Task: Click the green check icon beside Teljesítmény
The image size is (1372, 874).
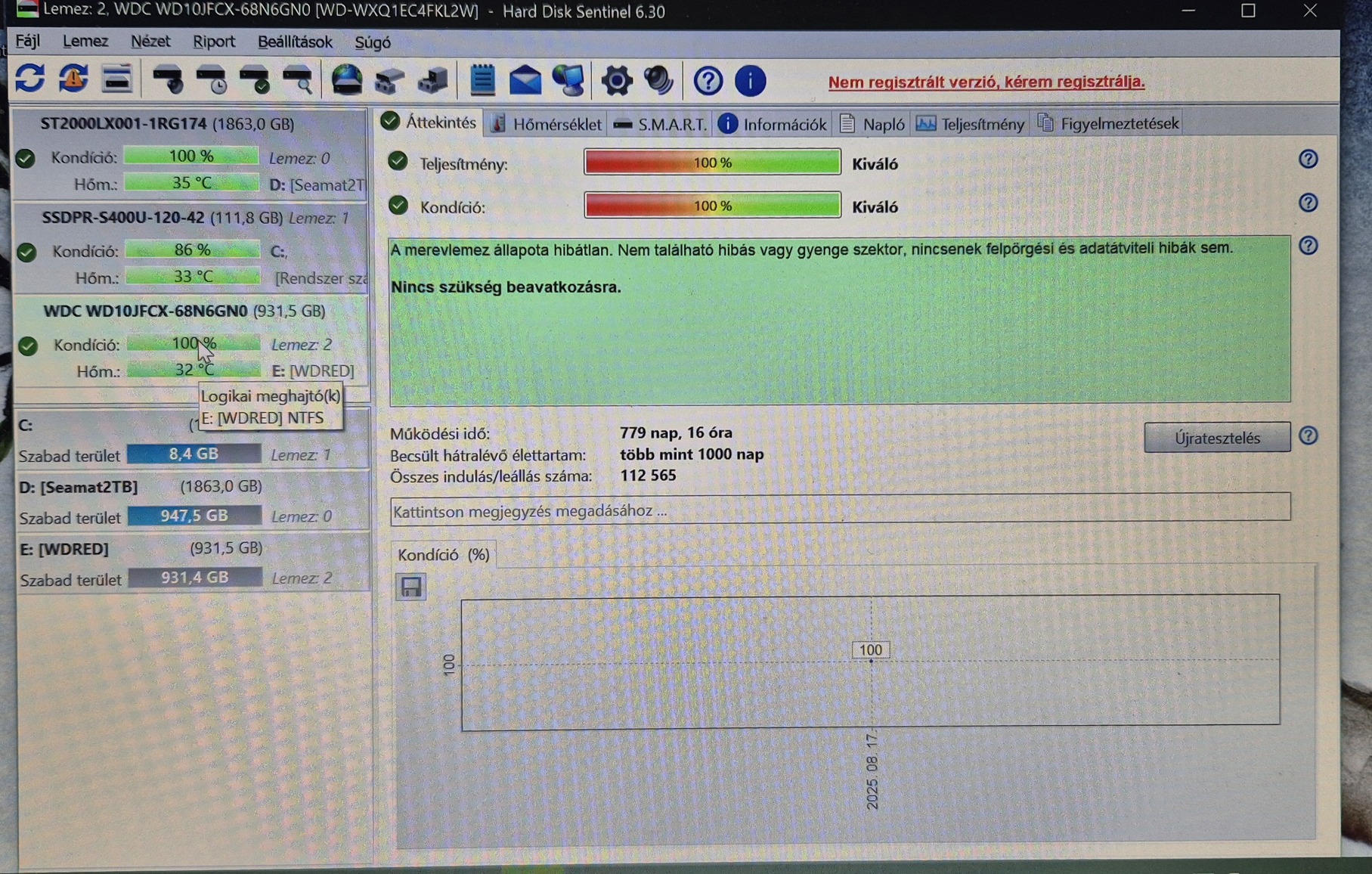Action: click(398, 161)
